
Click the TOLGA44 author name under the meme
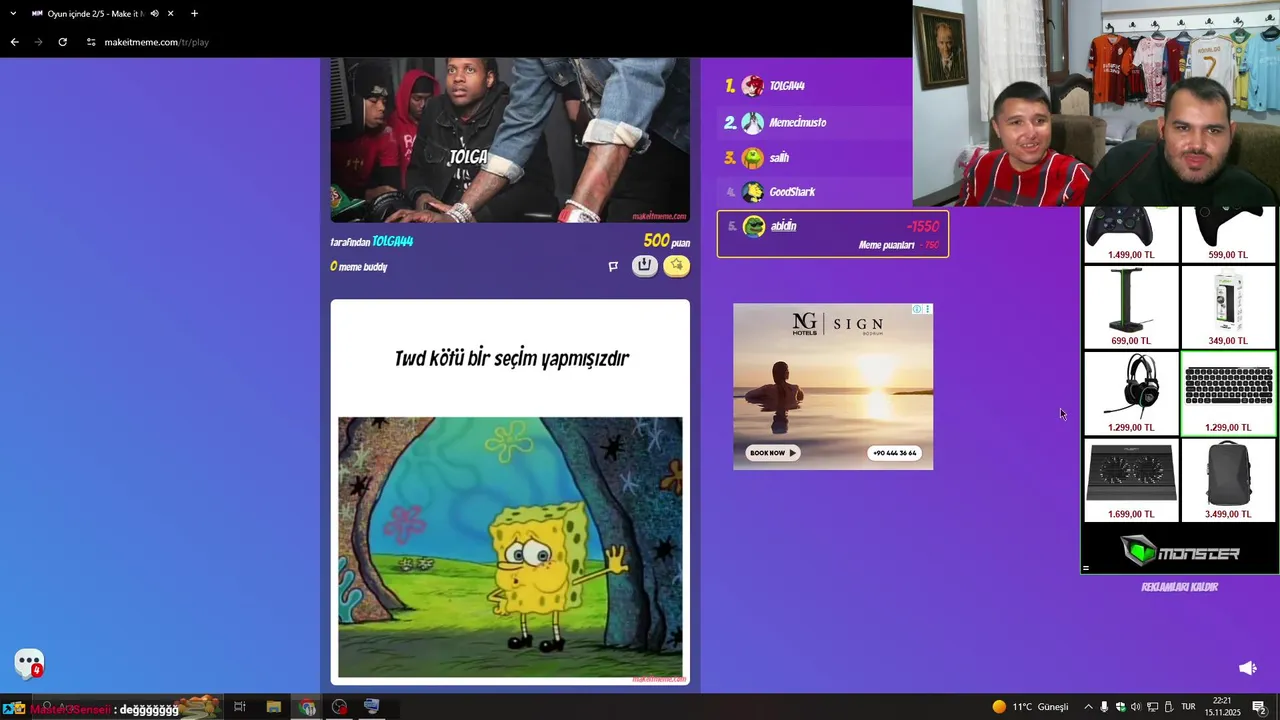[x=392, y=242]
